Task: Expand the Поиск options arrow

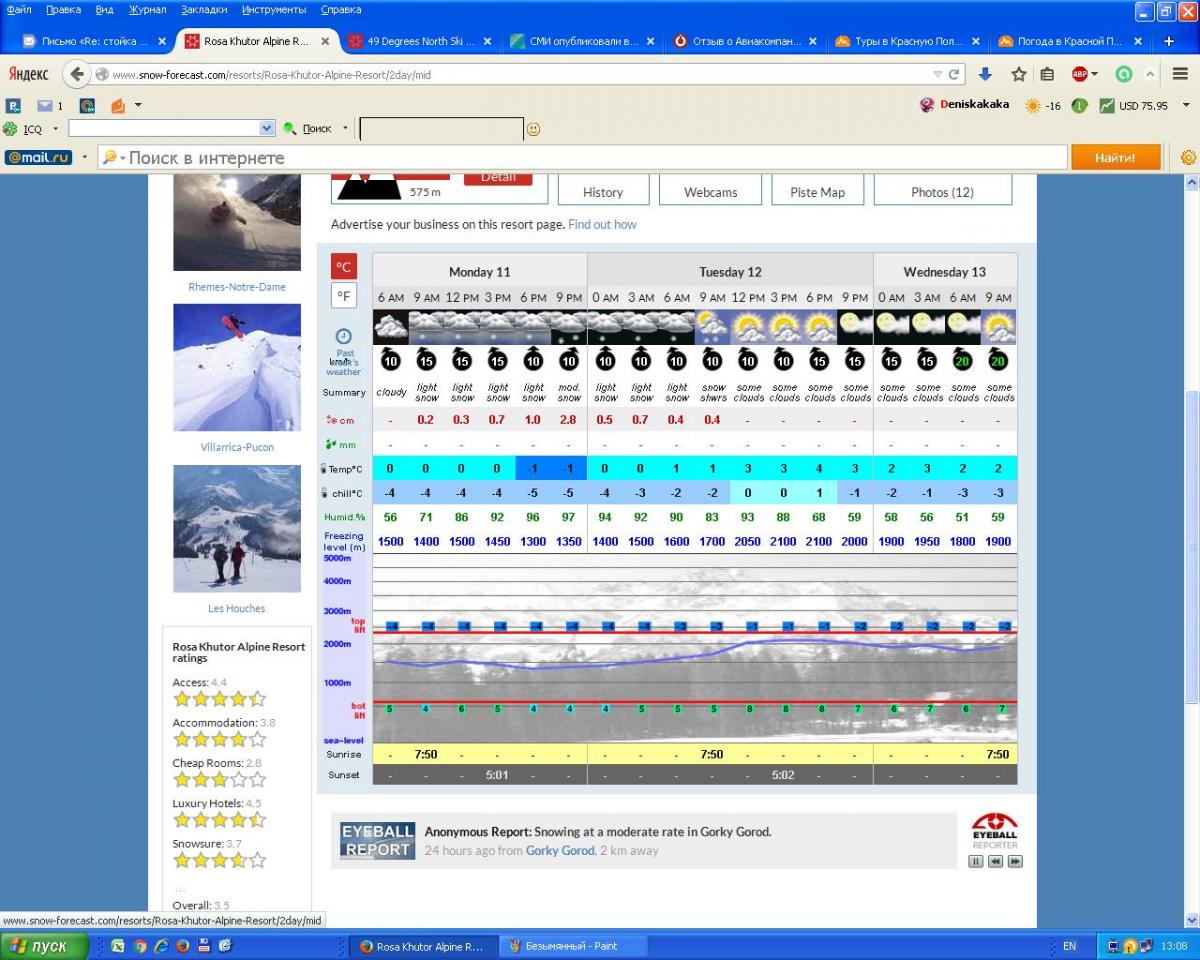Action: tap(345, 129)
